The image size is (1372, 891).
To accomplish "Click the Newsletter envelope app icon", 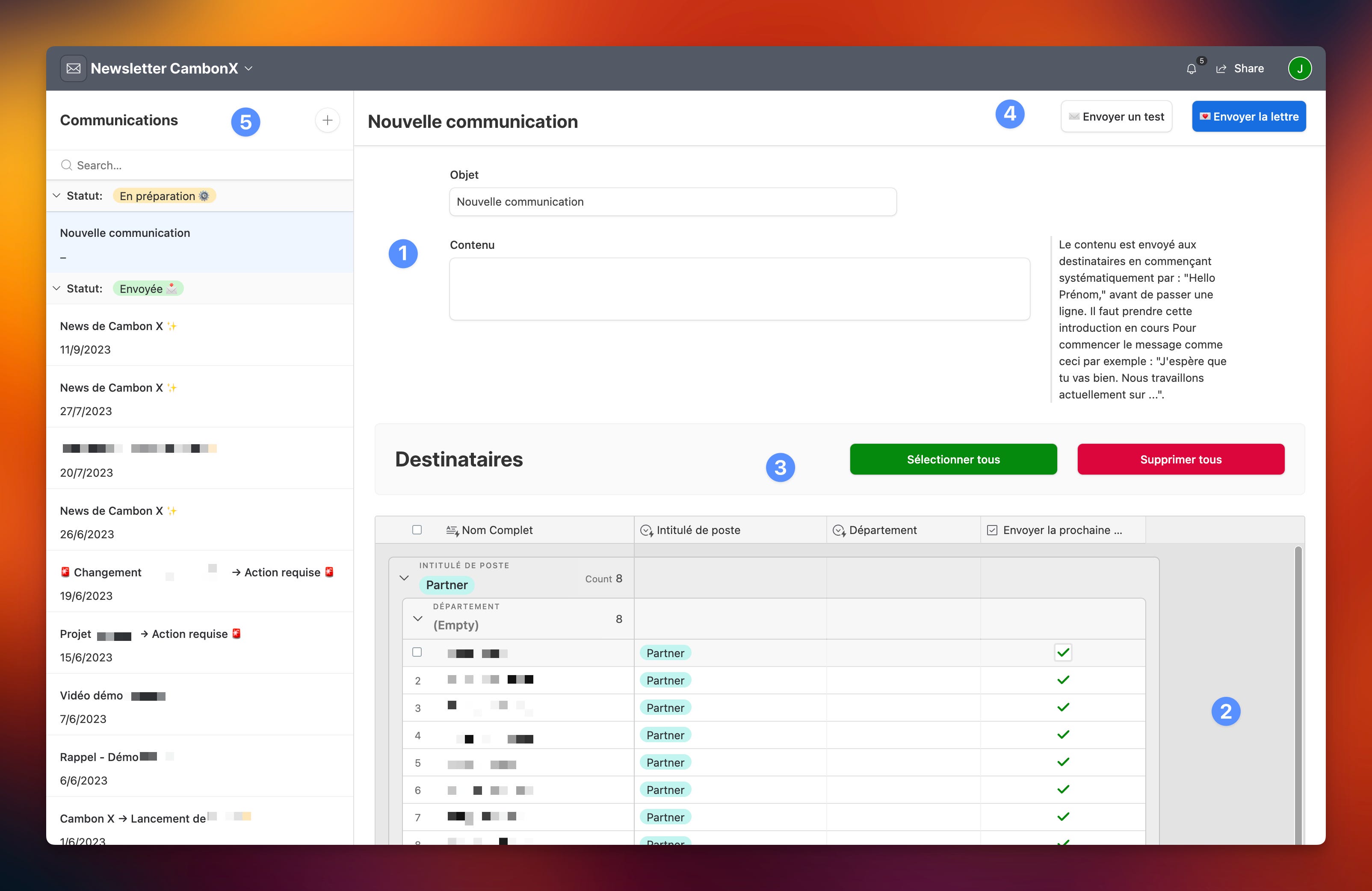I will pyautogui.click(x=73, y=68).
